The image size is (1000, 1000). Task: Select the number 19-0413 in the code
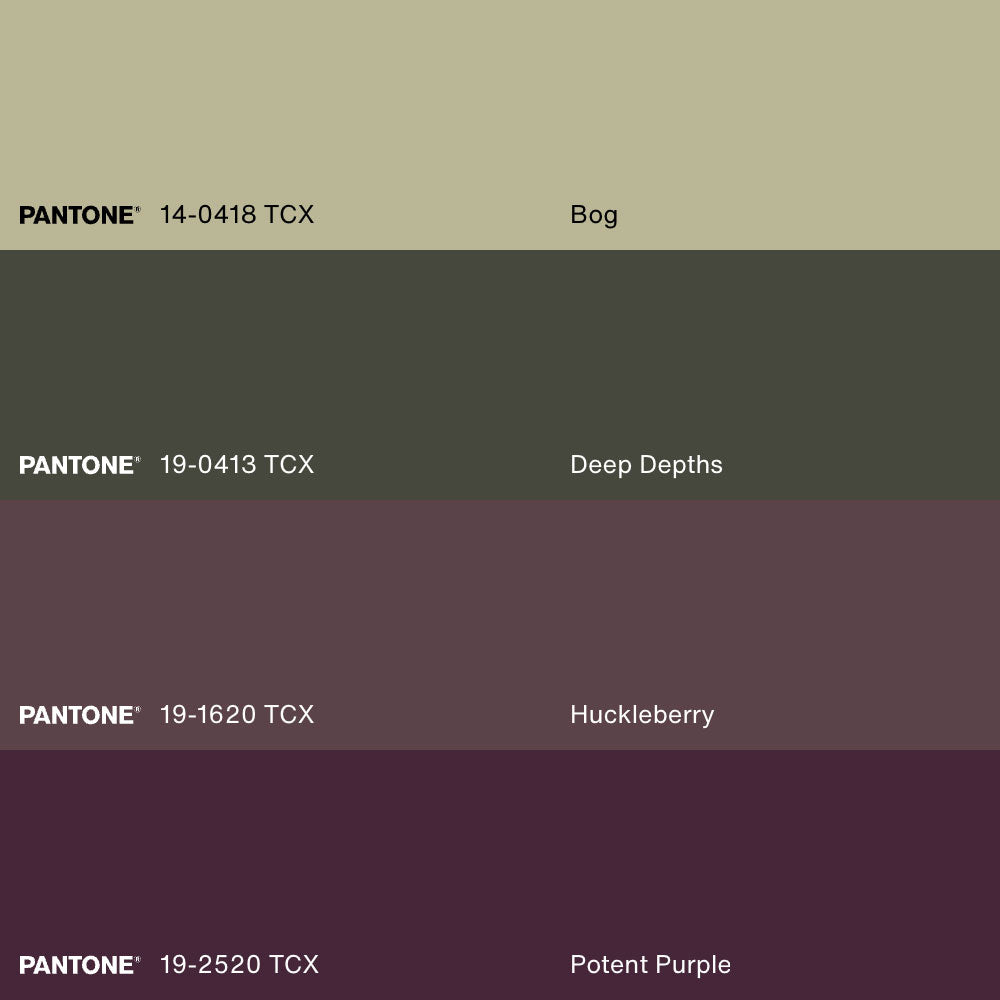click(x=208, y=465)
